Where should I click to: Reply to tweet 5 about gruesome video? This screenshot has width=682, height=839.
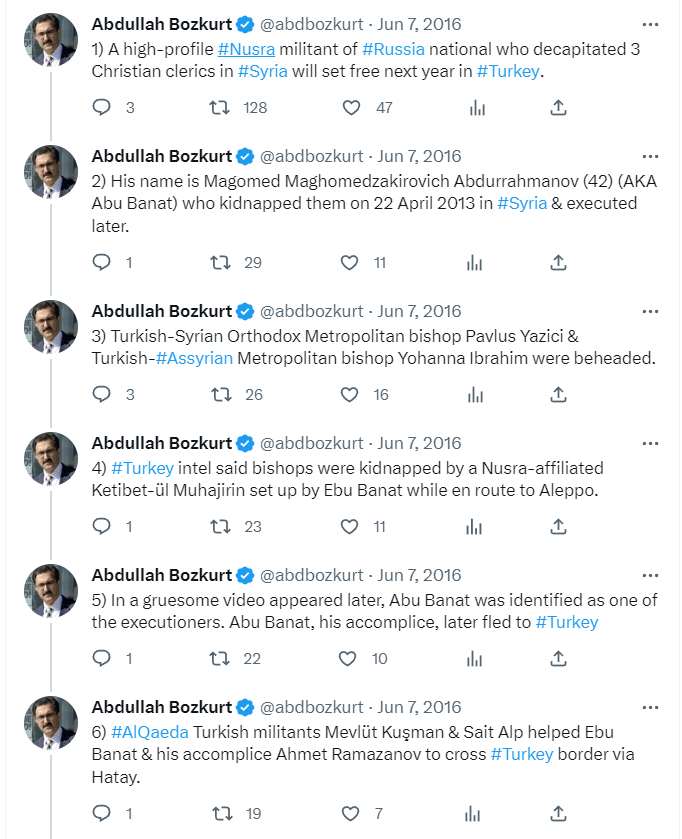pyautogui.click(x=101, y=658)
